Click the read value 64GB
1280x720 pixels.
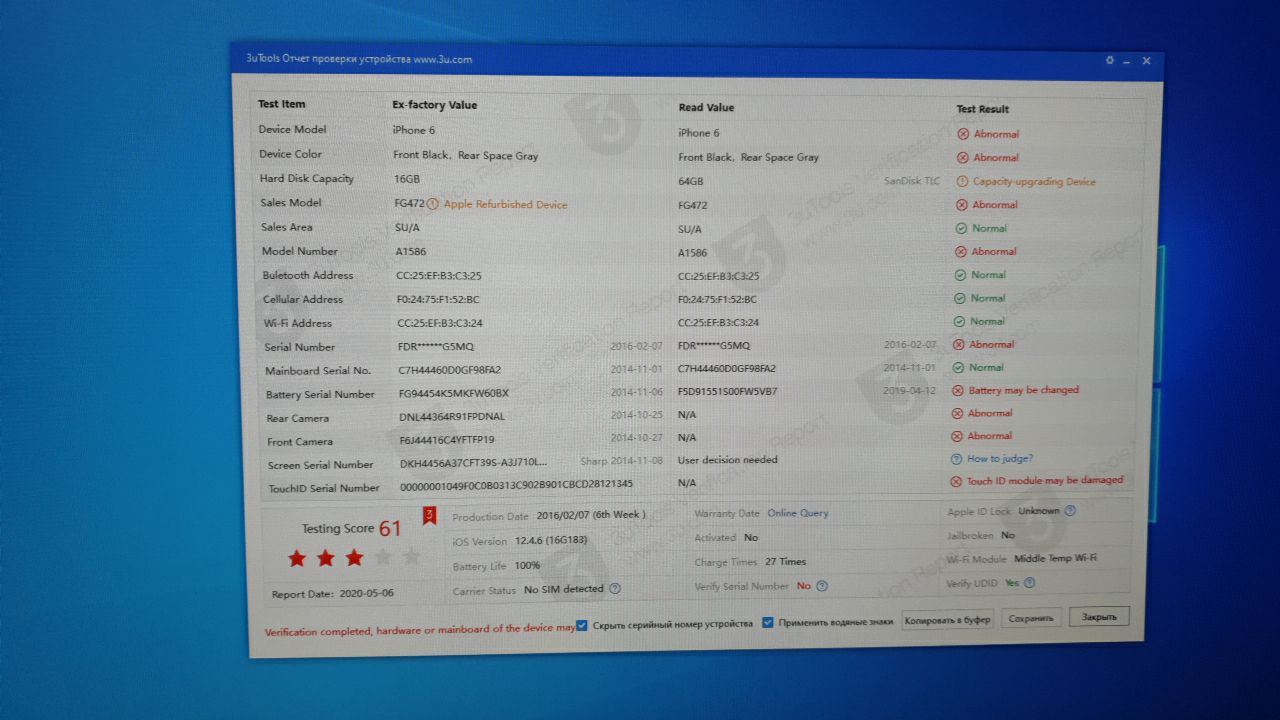(x=691, y=182)
